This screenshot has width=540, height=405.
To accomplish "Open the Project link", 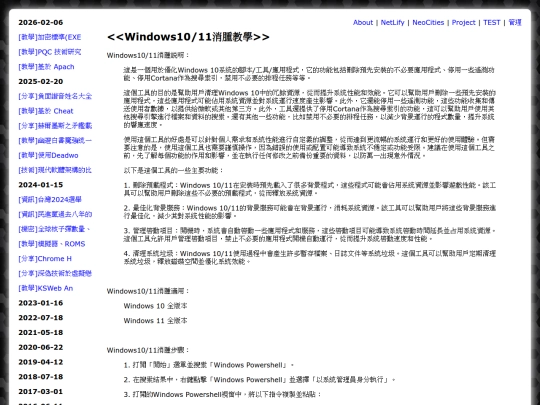I will click(x=464, y=22).
